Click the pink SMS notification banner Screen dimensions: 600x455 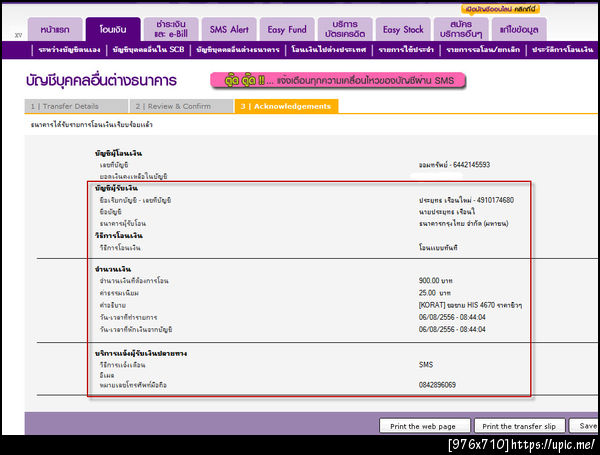pos(338,80)
